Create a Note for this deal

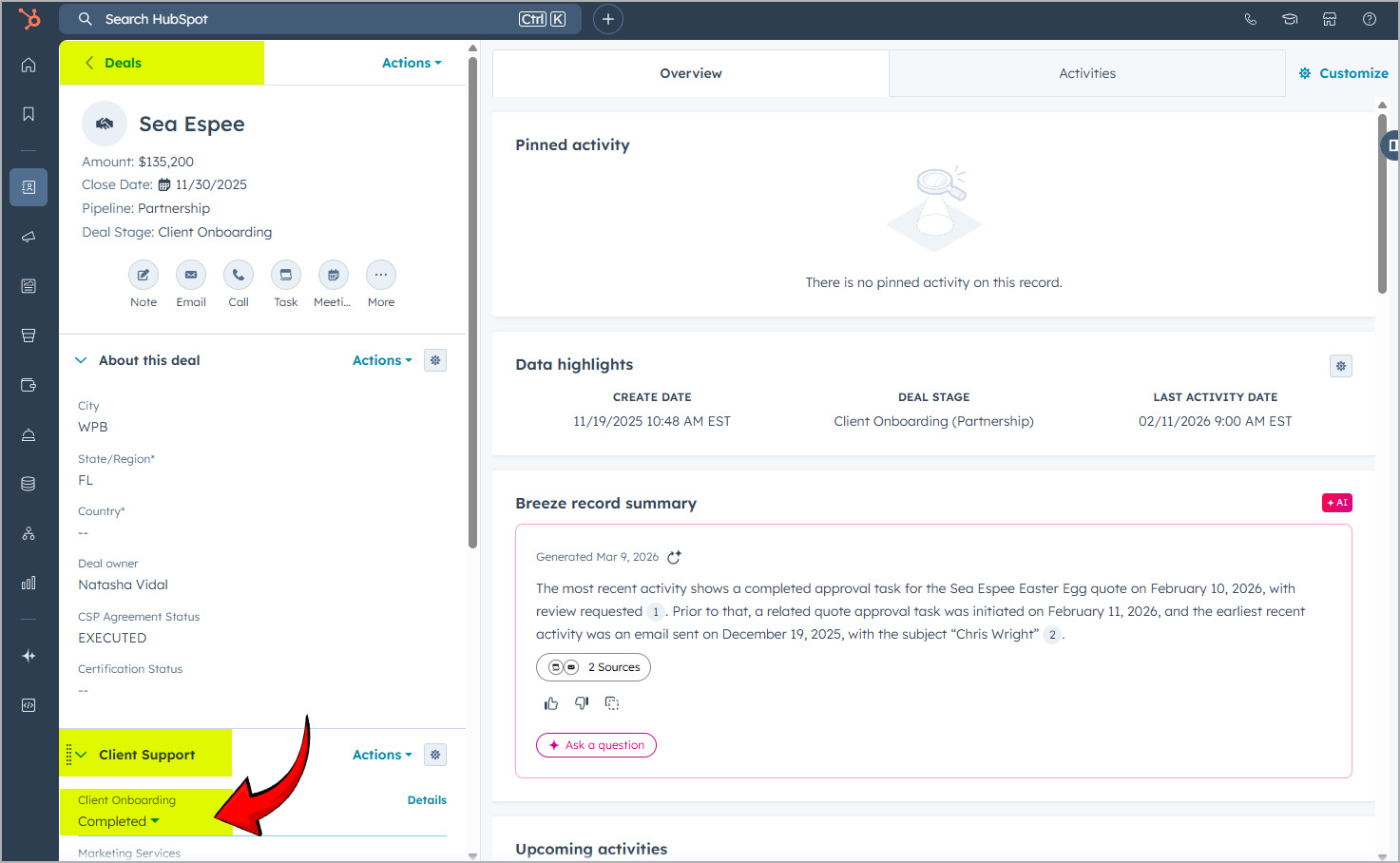point(144,275)
